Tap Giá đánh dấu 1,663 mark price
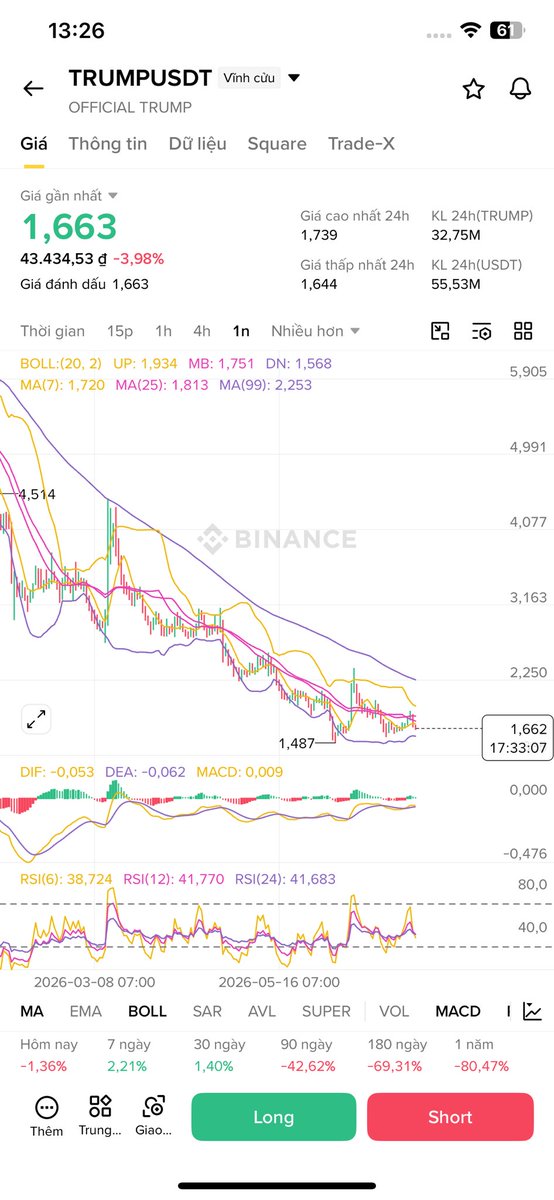This screenshot has height=1200, width=554. point(84,284)
